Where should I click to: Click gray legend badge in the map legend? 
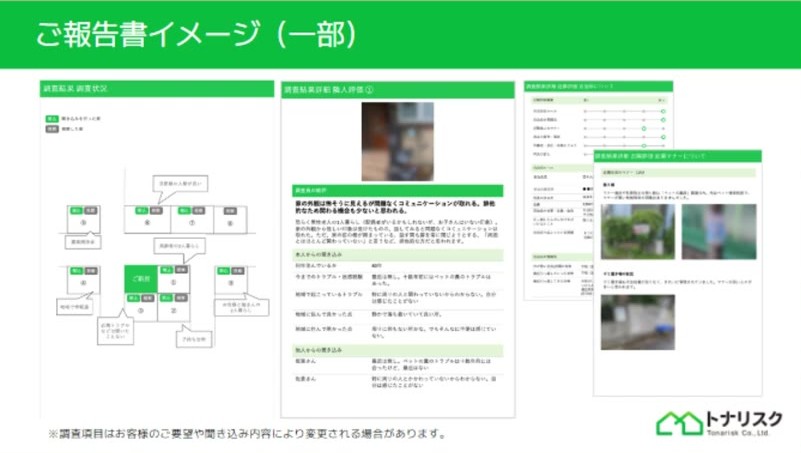52,129
